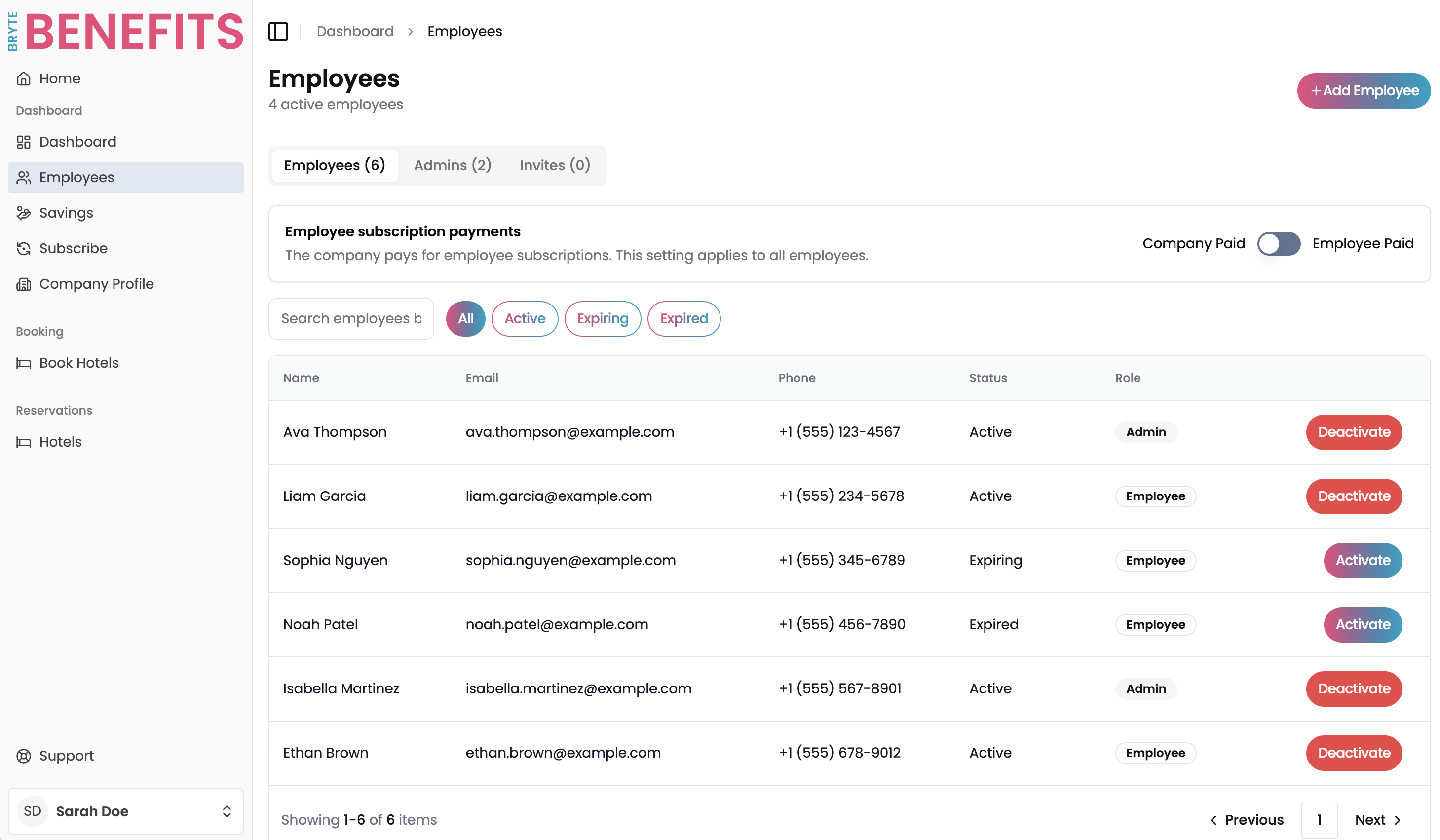Deactivate Ava Thompson
This screenshot has width=1440, height=840.
(1354, 432)
